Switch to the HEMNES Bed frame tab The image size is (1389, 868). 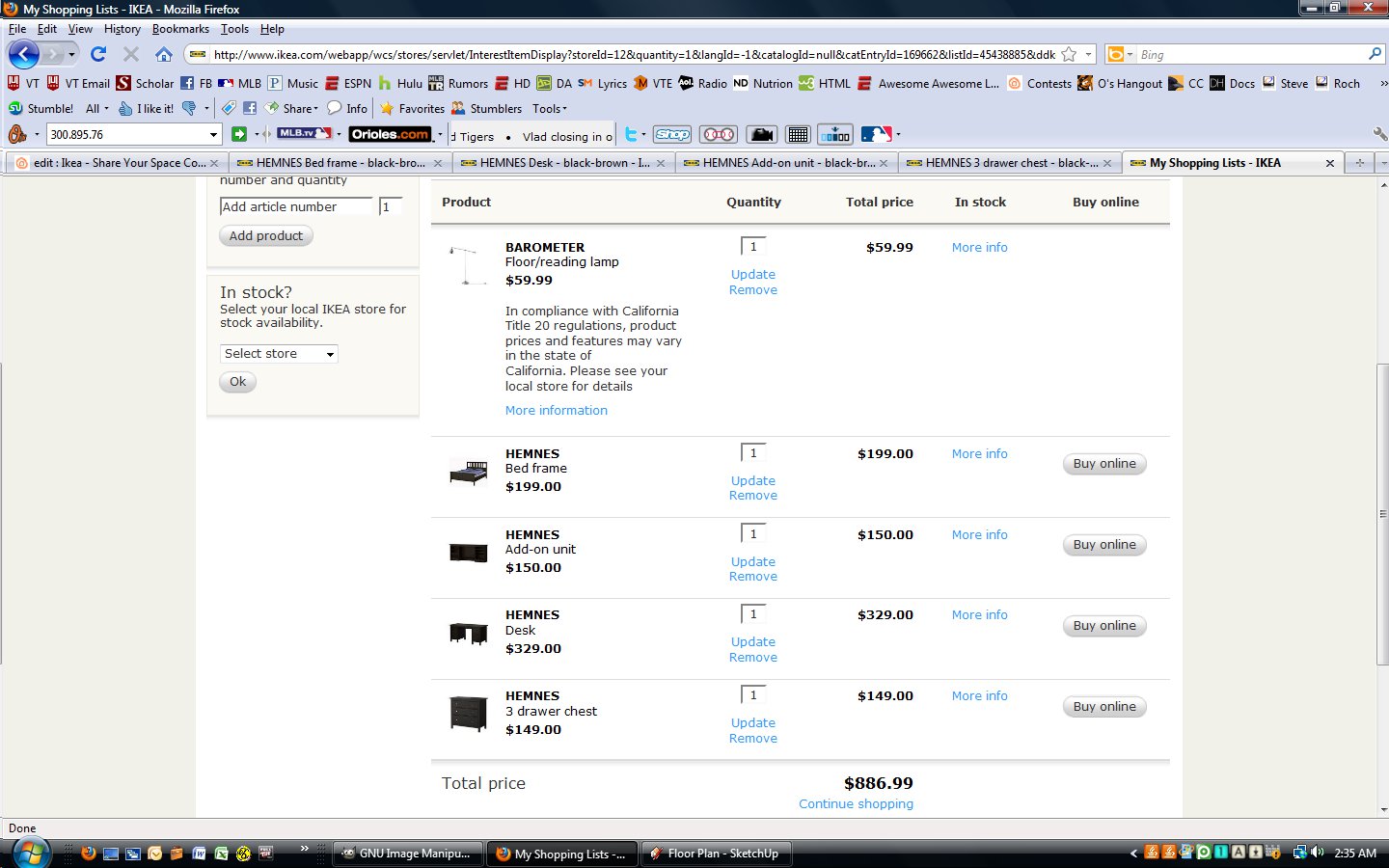(x=340, y=163)
